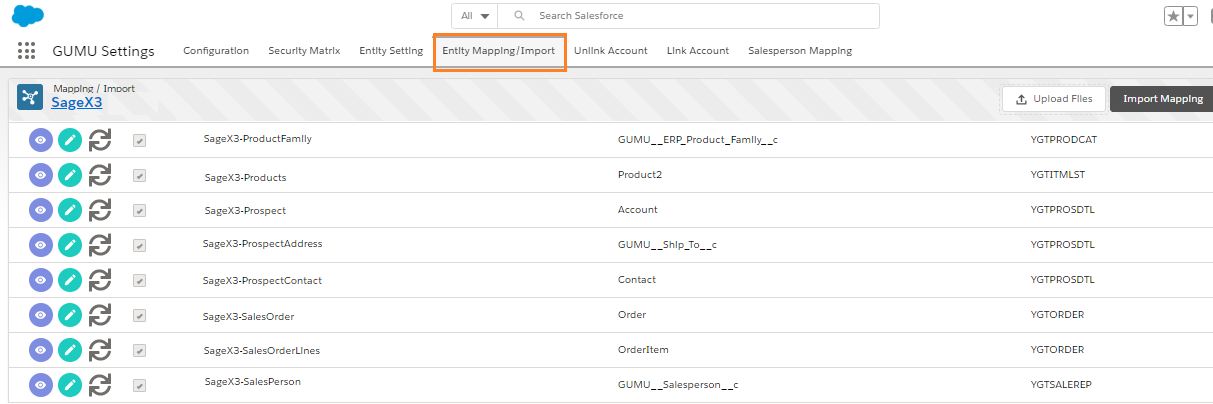Select the 'SageX3-Products' mapping name
Viewport: 1213px width, 404px height.
tap(245, 177)
